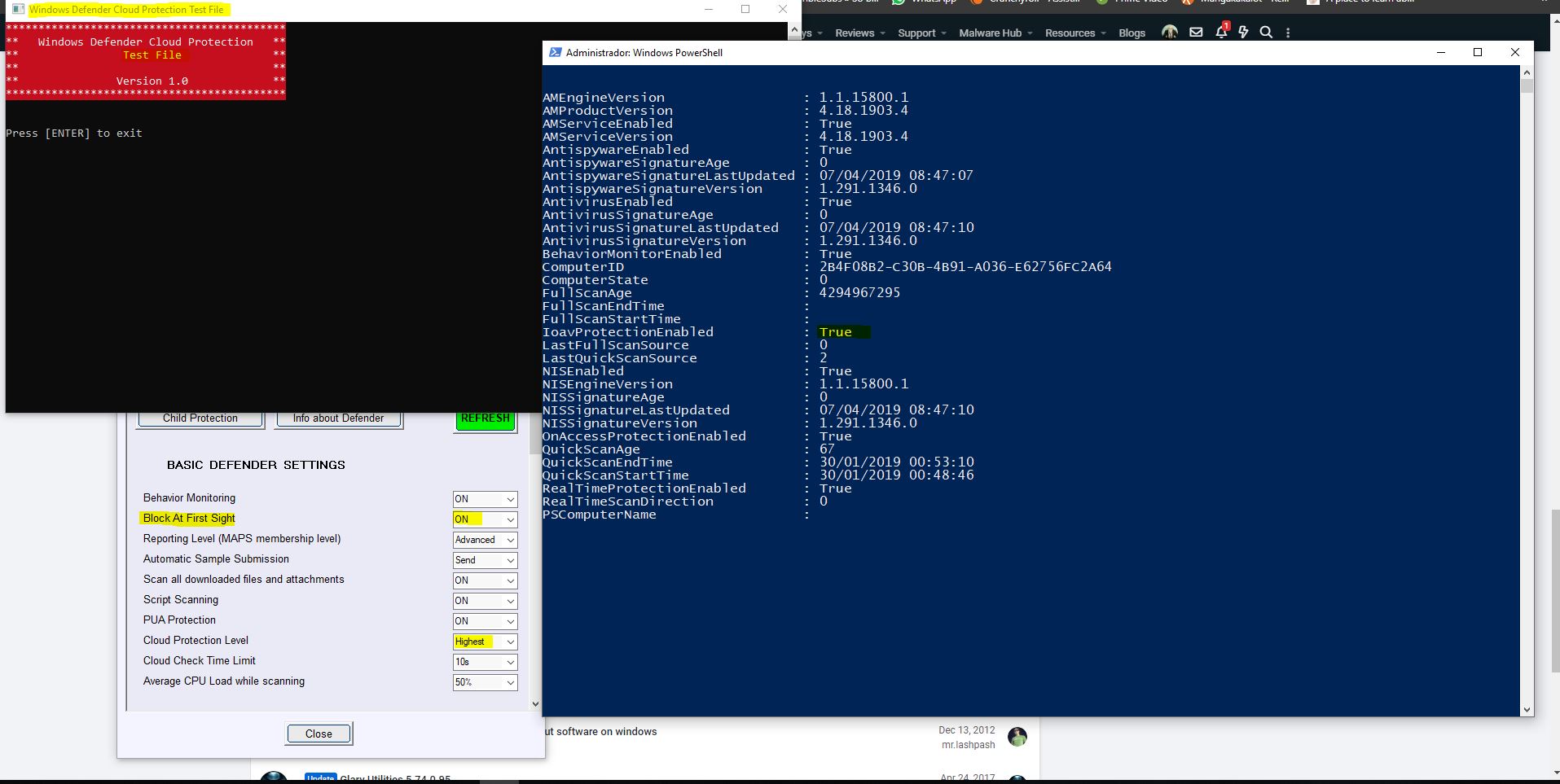
Task: Expand the Block At First Sight dropdown
Action: click(485, 519)
